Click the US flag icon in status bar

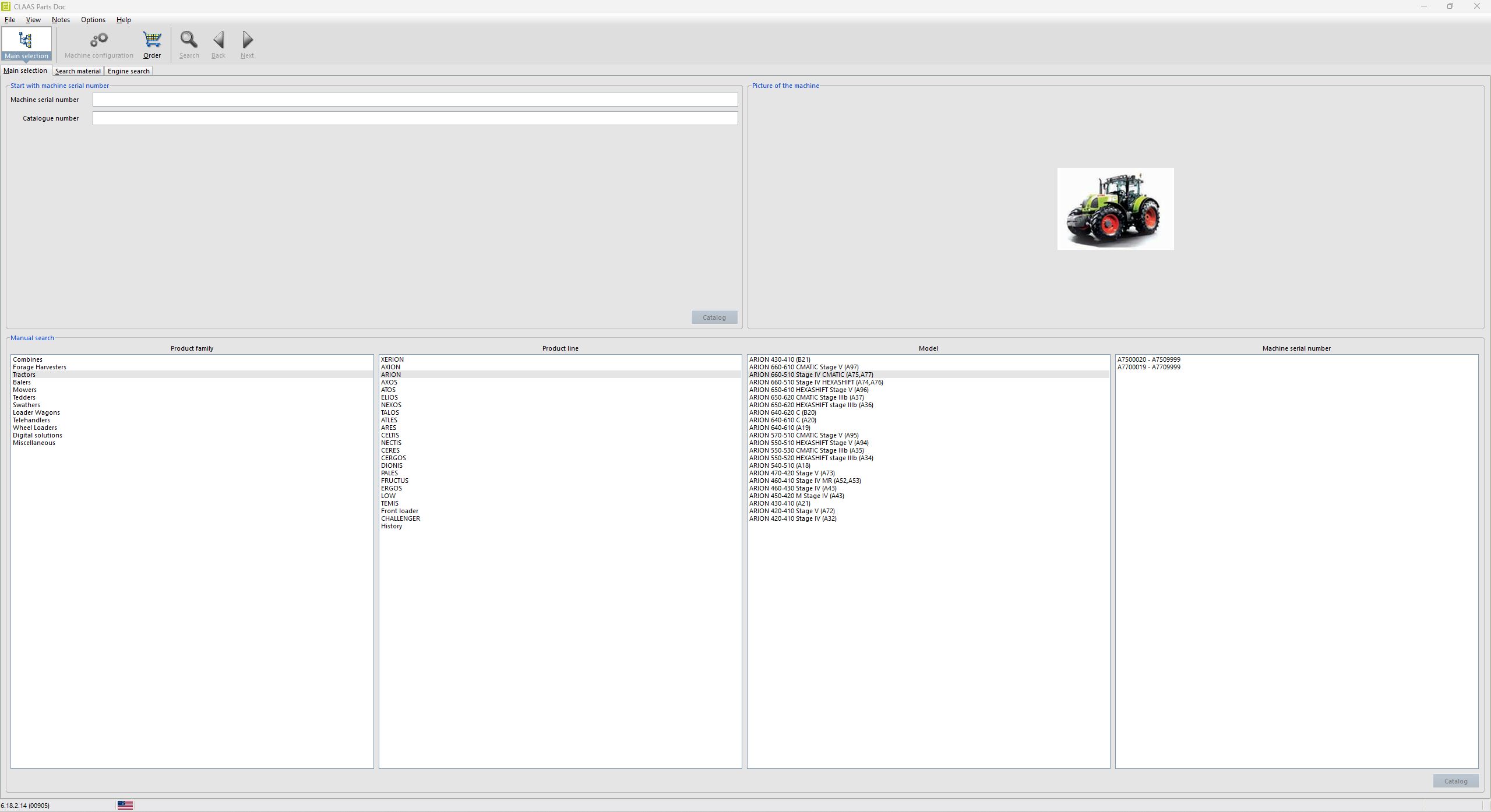click(125, 804)
